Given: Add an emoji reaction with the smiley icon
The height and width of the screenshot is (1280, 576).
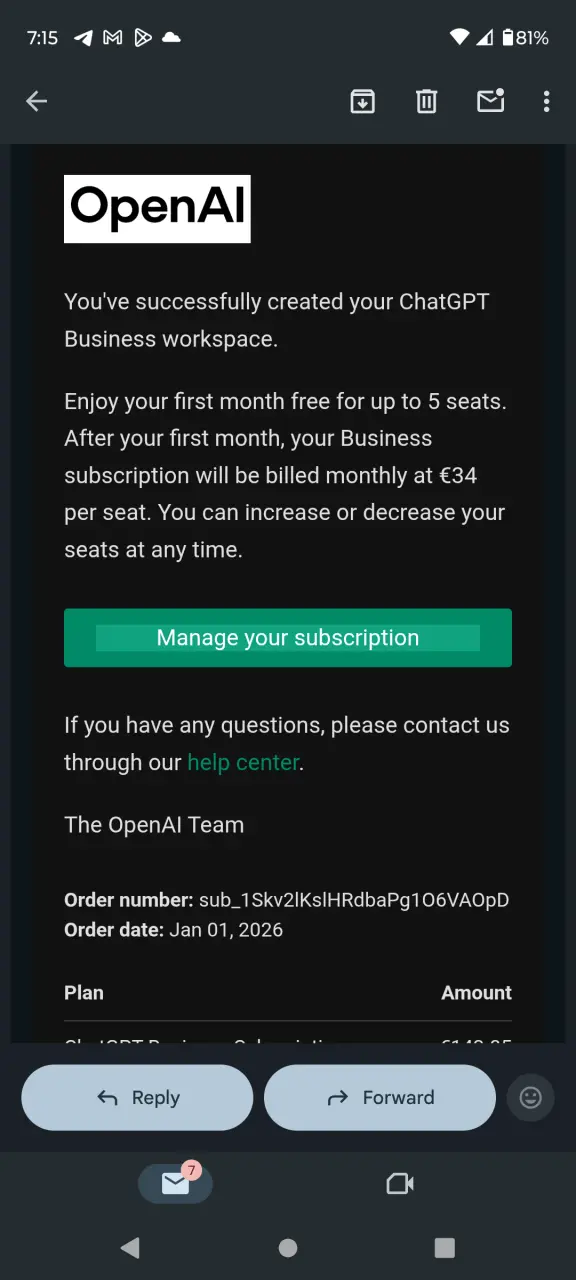Looking at the screenshot, I should (531, 1097).
